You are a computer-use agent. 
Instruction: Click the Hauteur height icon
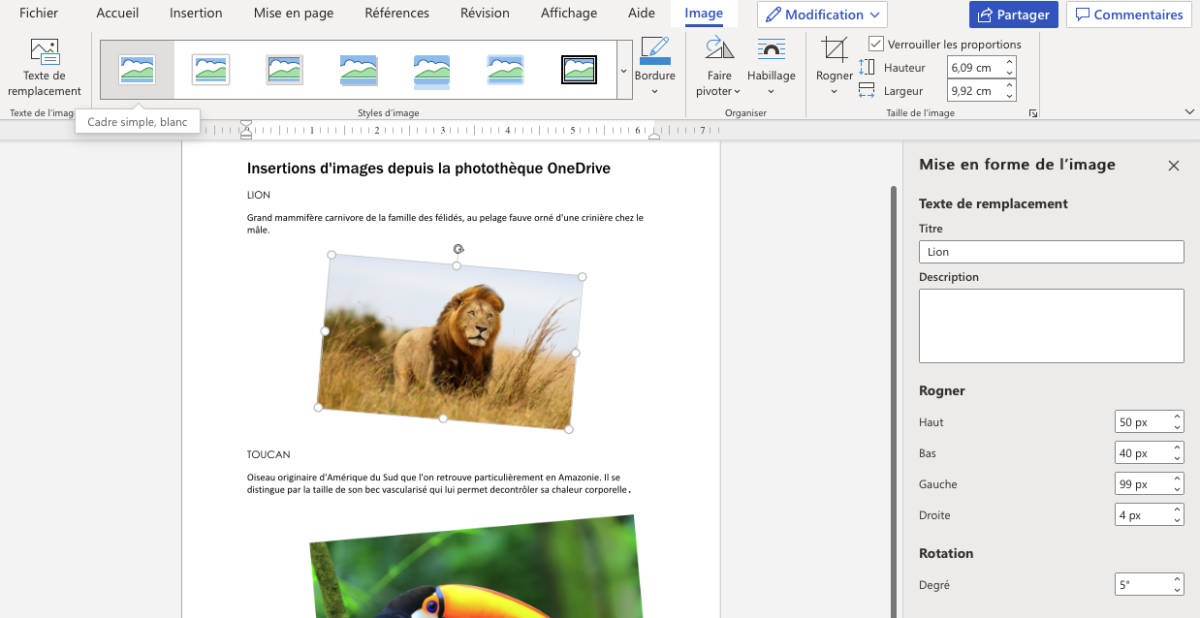click(867, 67)
